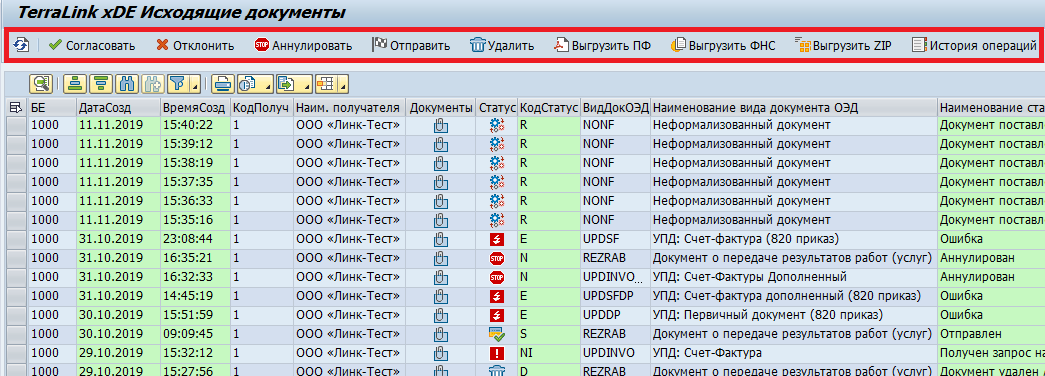1045x376 pixels.
Task: Click Выгрузить ФНС export button
Action: tap(723, 45)
